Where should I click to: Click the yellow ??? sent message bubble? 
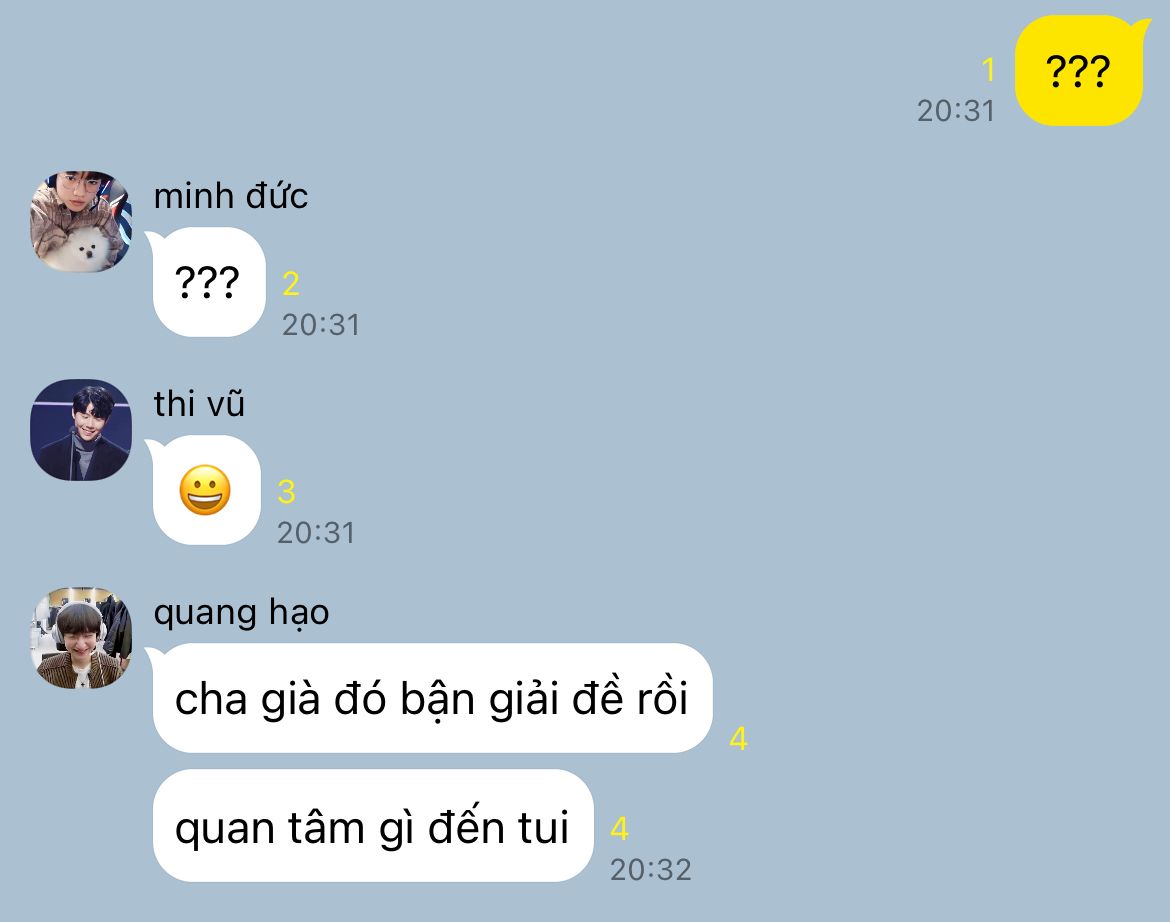[1079, 71]
